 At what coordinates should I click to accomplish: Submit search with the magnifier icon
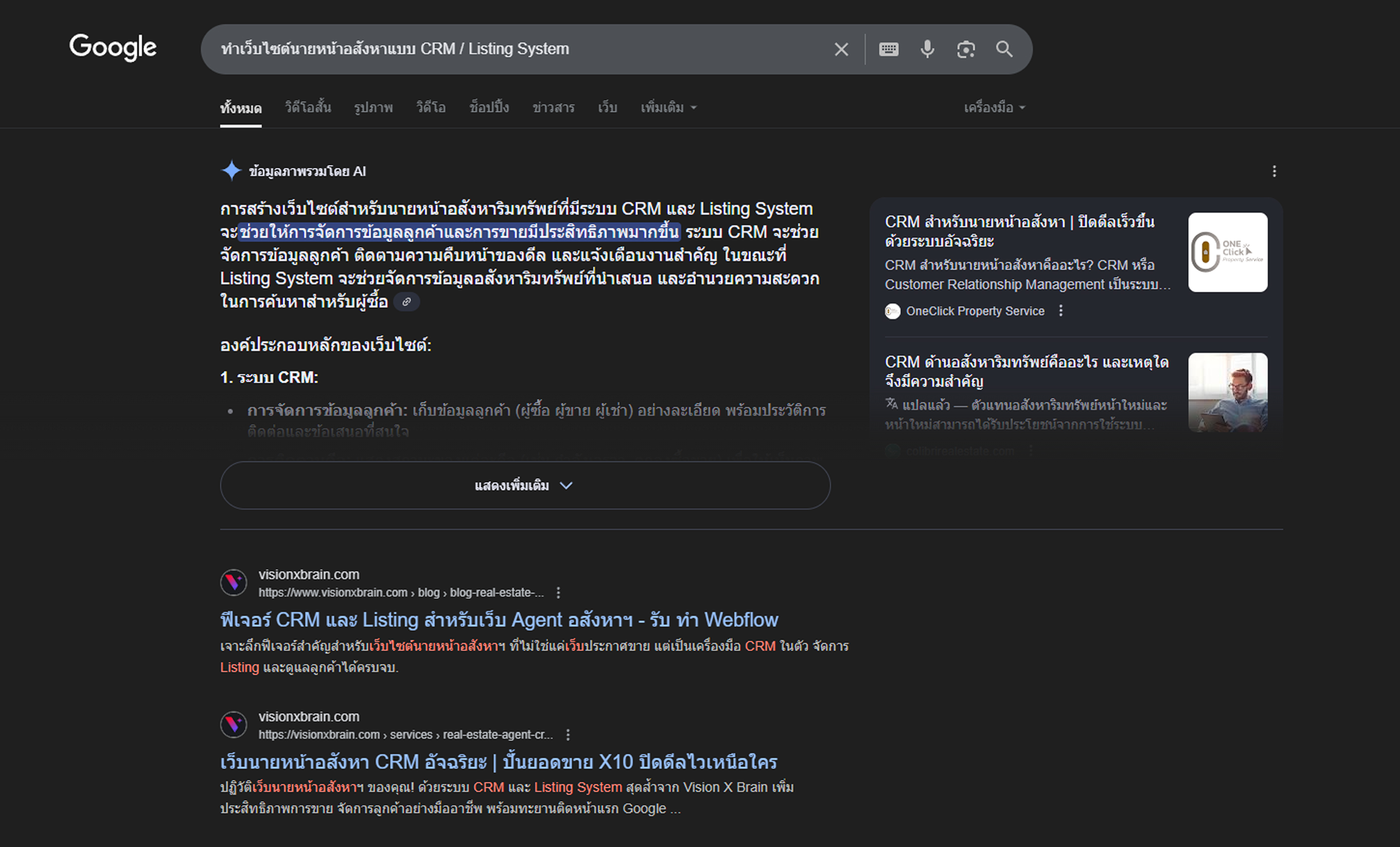click(x=1004, y=49)
